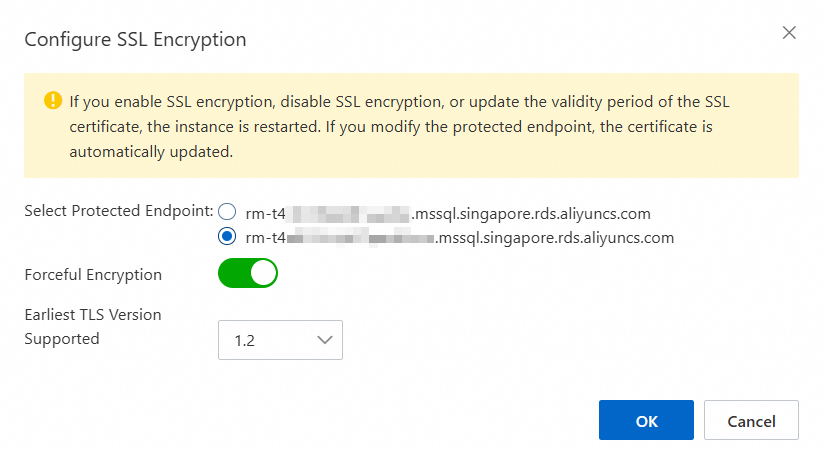The image size is (824, 454).
Task: Expand the TLS version chevron arrow
Action: [x=325, y=340]
